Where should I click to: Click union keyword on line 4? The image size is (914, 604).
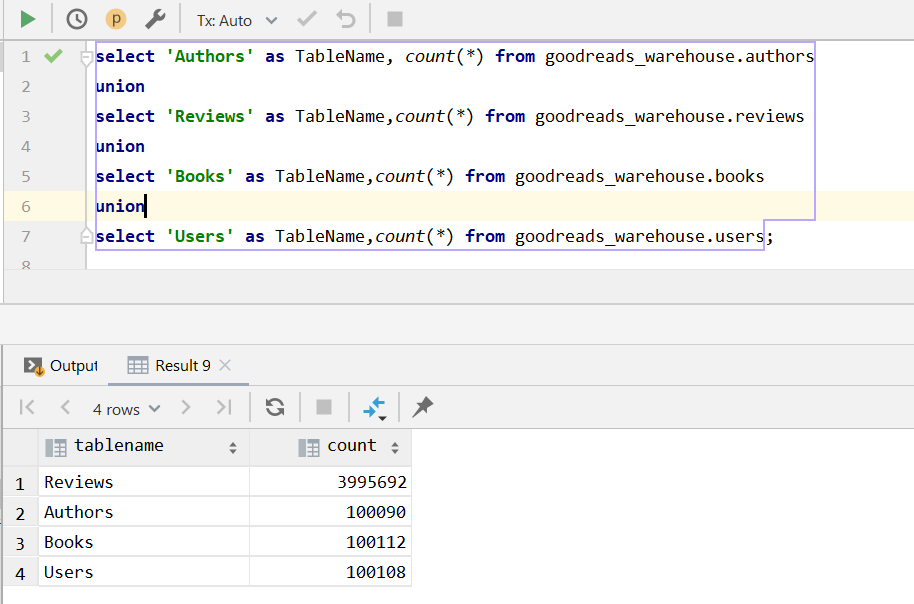click(x=120, y=146)
